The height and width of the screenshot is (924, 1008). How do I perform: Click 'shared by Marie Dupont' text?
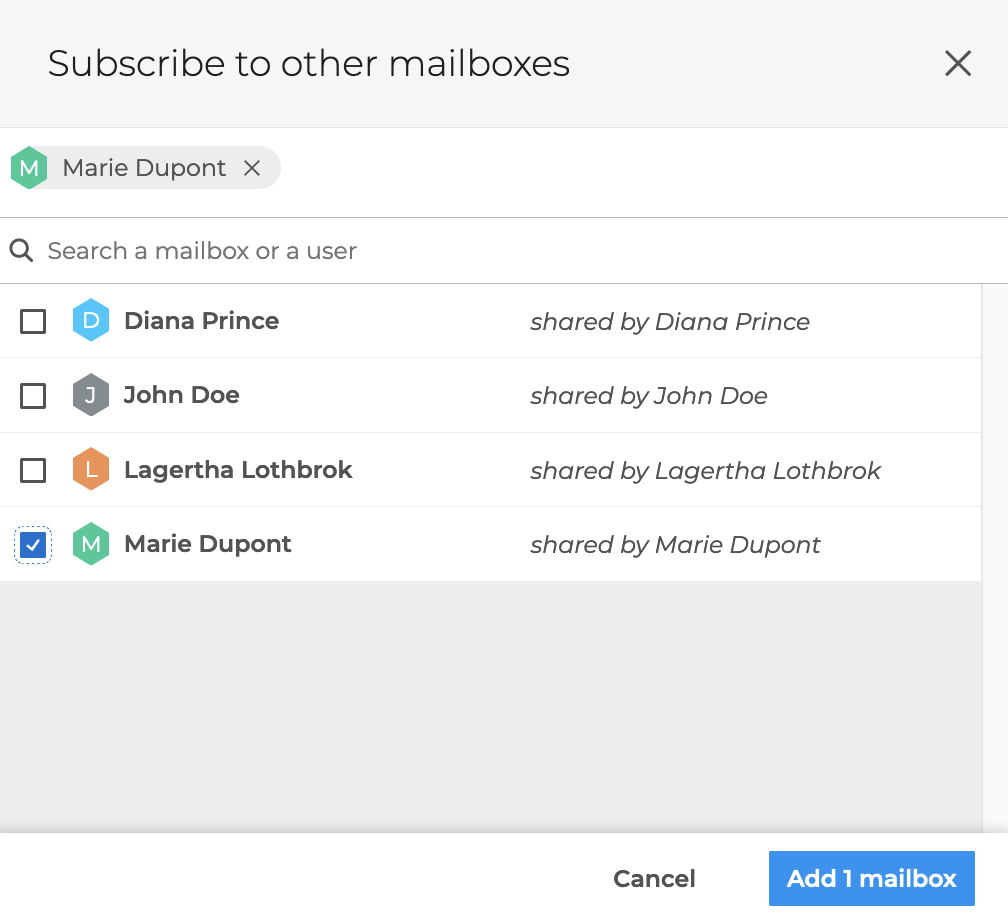tap(675, 545)
